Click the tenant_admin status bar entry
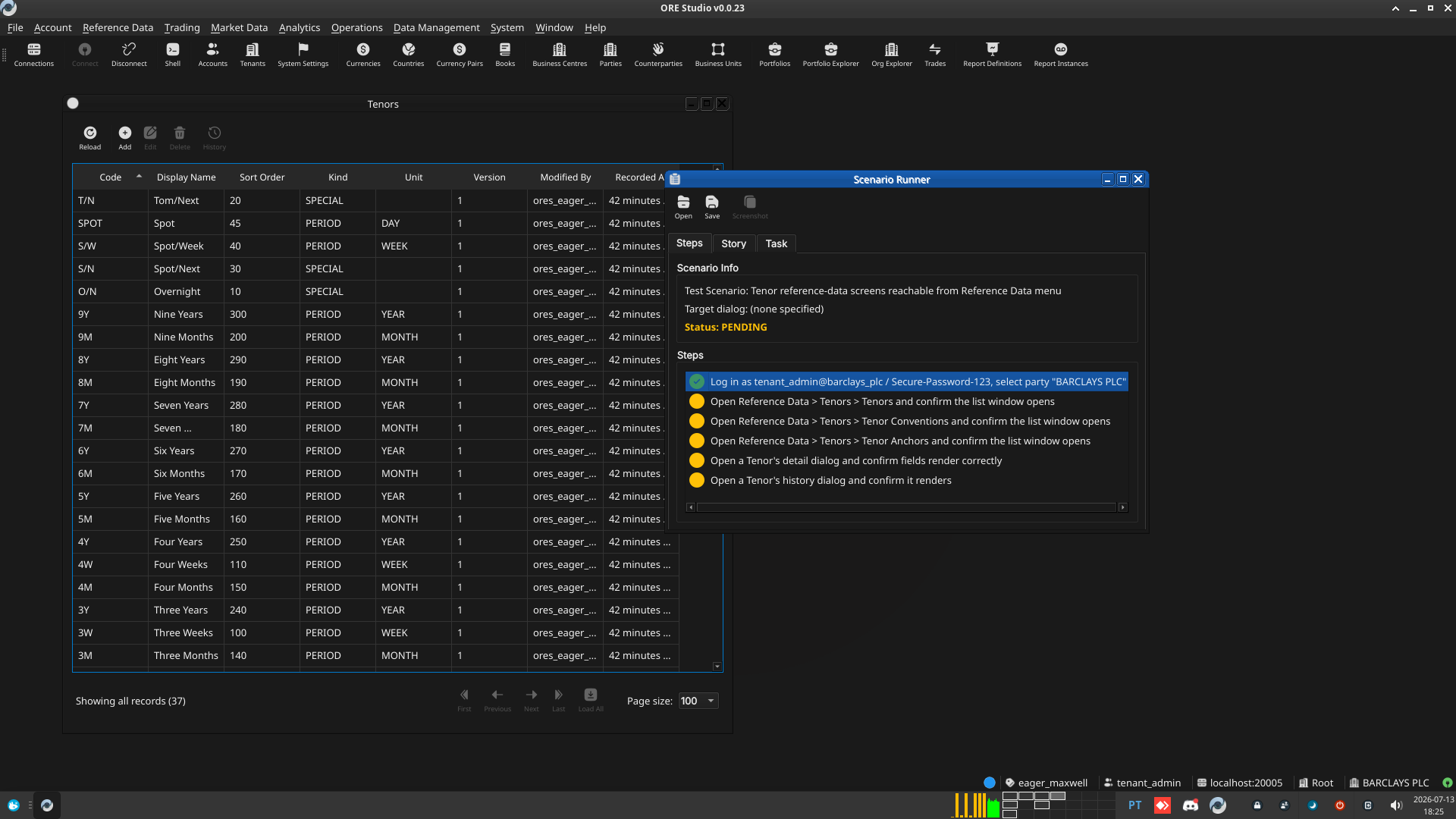 click(1142, 783)
